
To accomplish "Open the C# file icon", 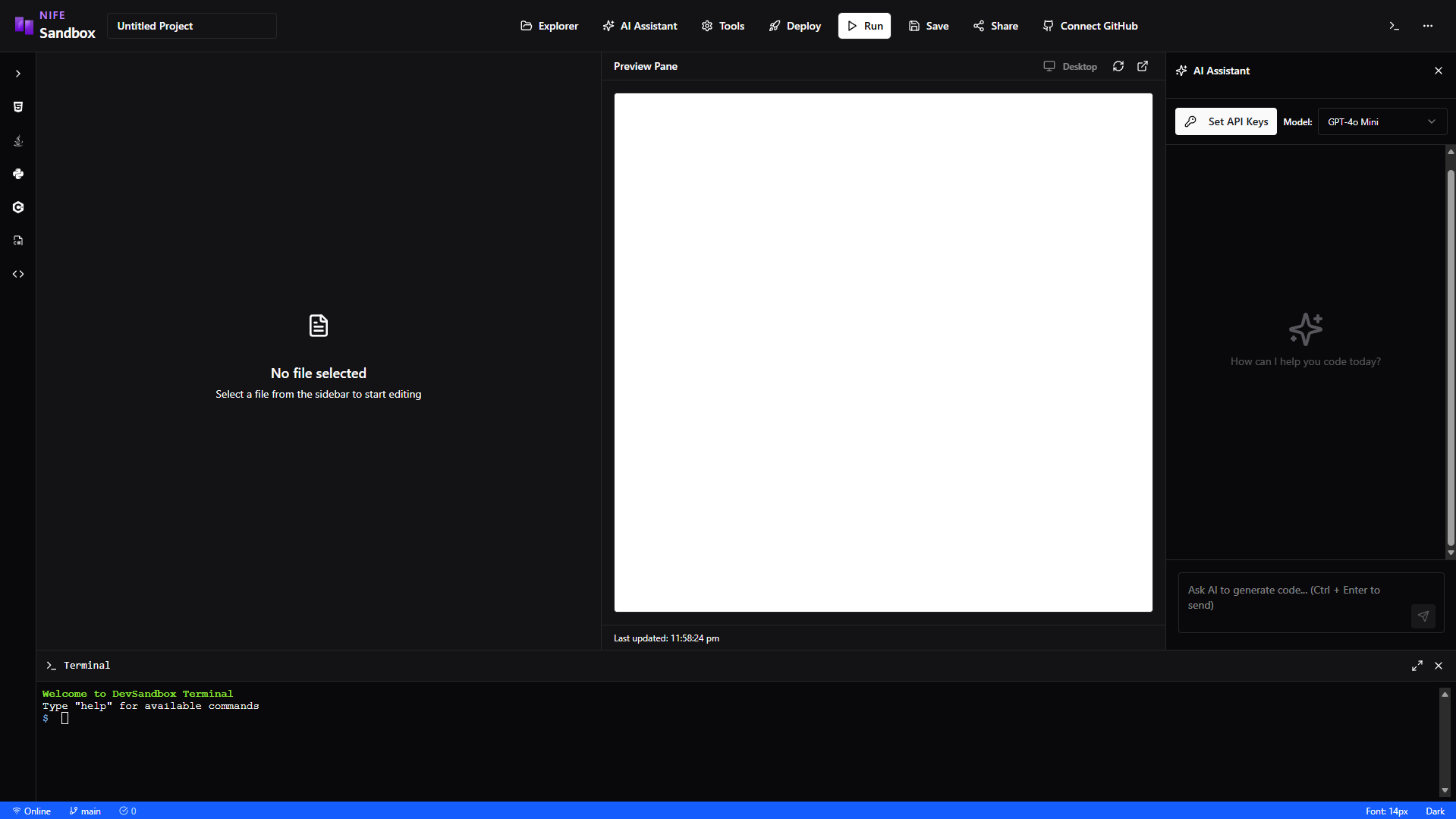I will [18, 241].
